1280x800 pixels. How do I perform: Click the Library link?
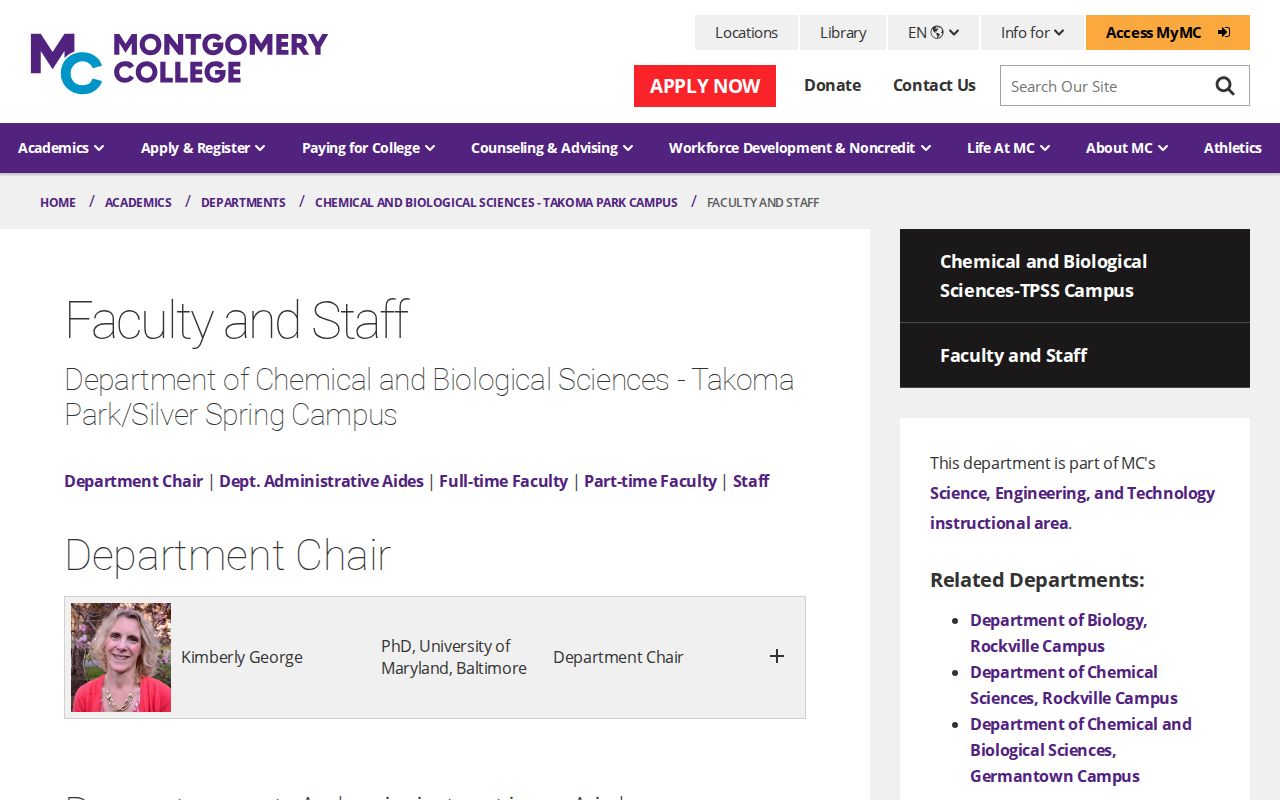tap(843, 32)
